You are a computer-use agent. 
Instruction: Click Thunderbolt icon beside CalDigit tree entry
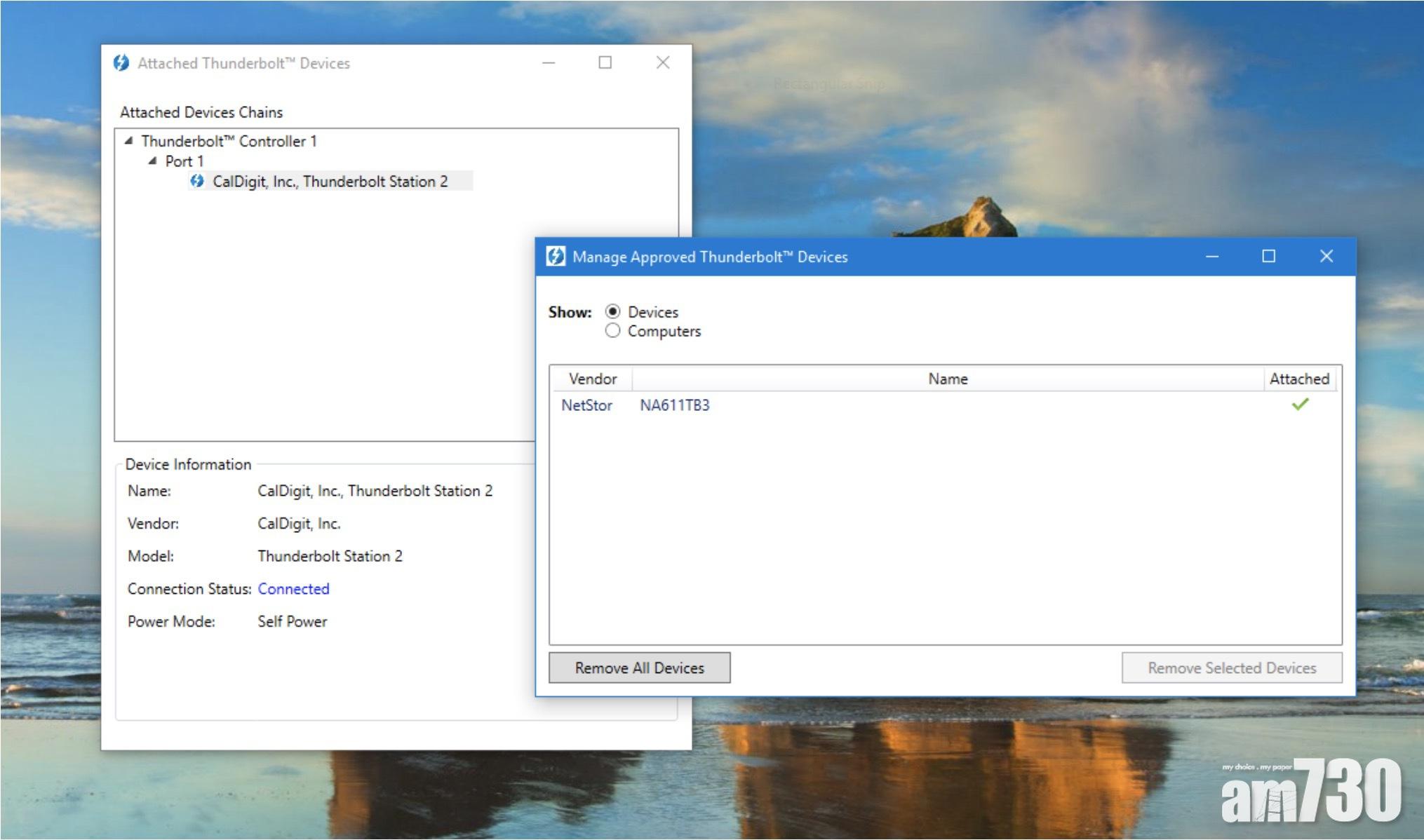(197, 182)
